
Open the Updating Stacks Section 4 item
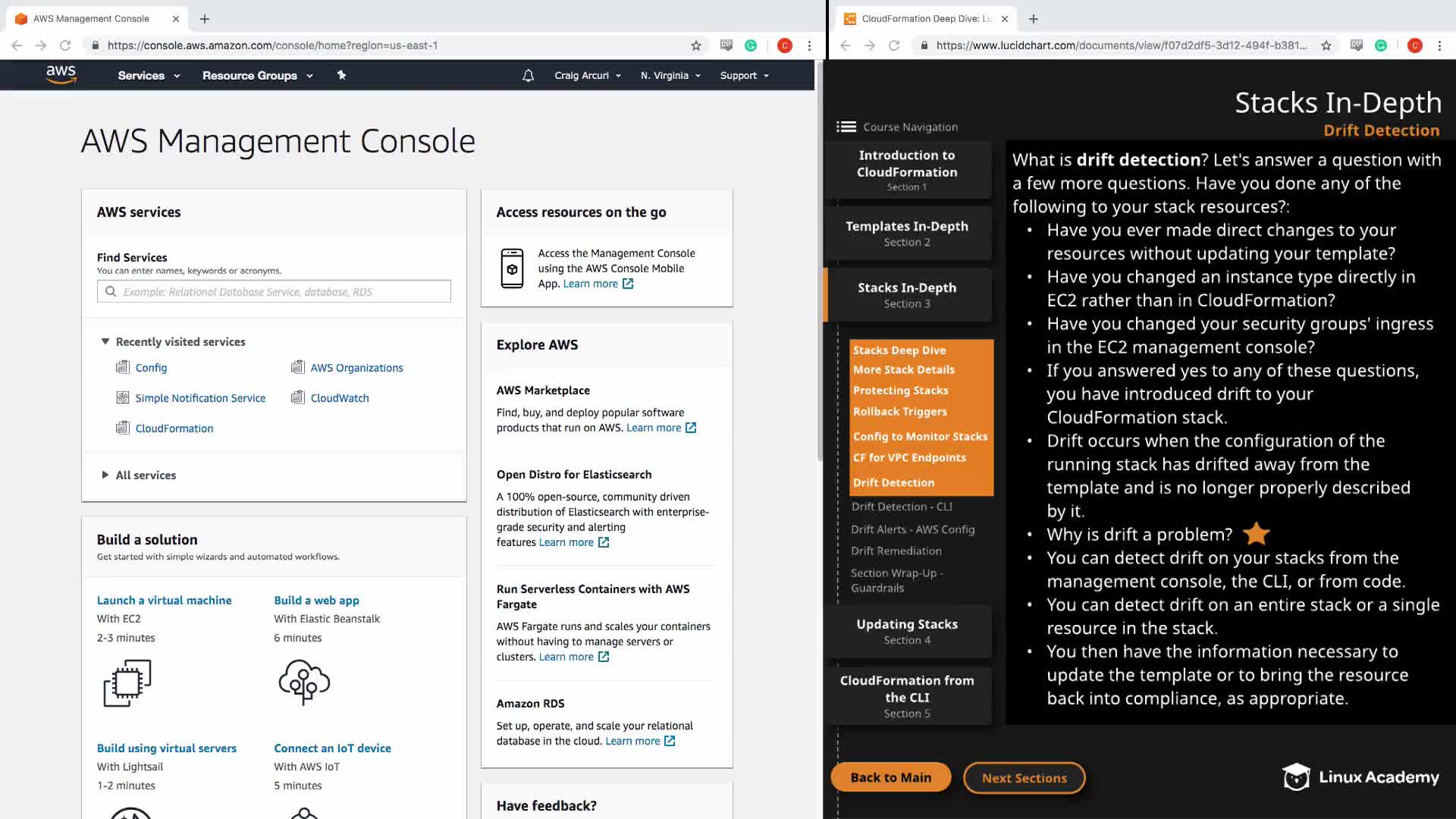(907, 631)
